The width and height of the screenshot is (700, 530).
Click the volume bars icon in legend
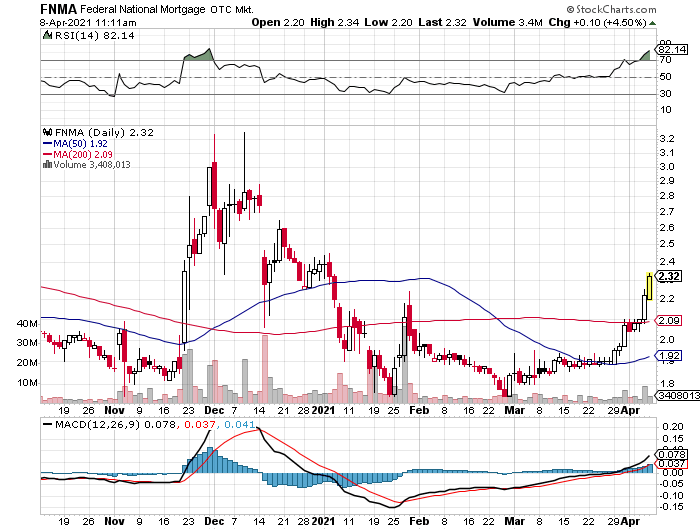(x=47, y=164)
